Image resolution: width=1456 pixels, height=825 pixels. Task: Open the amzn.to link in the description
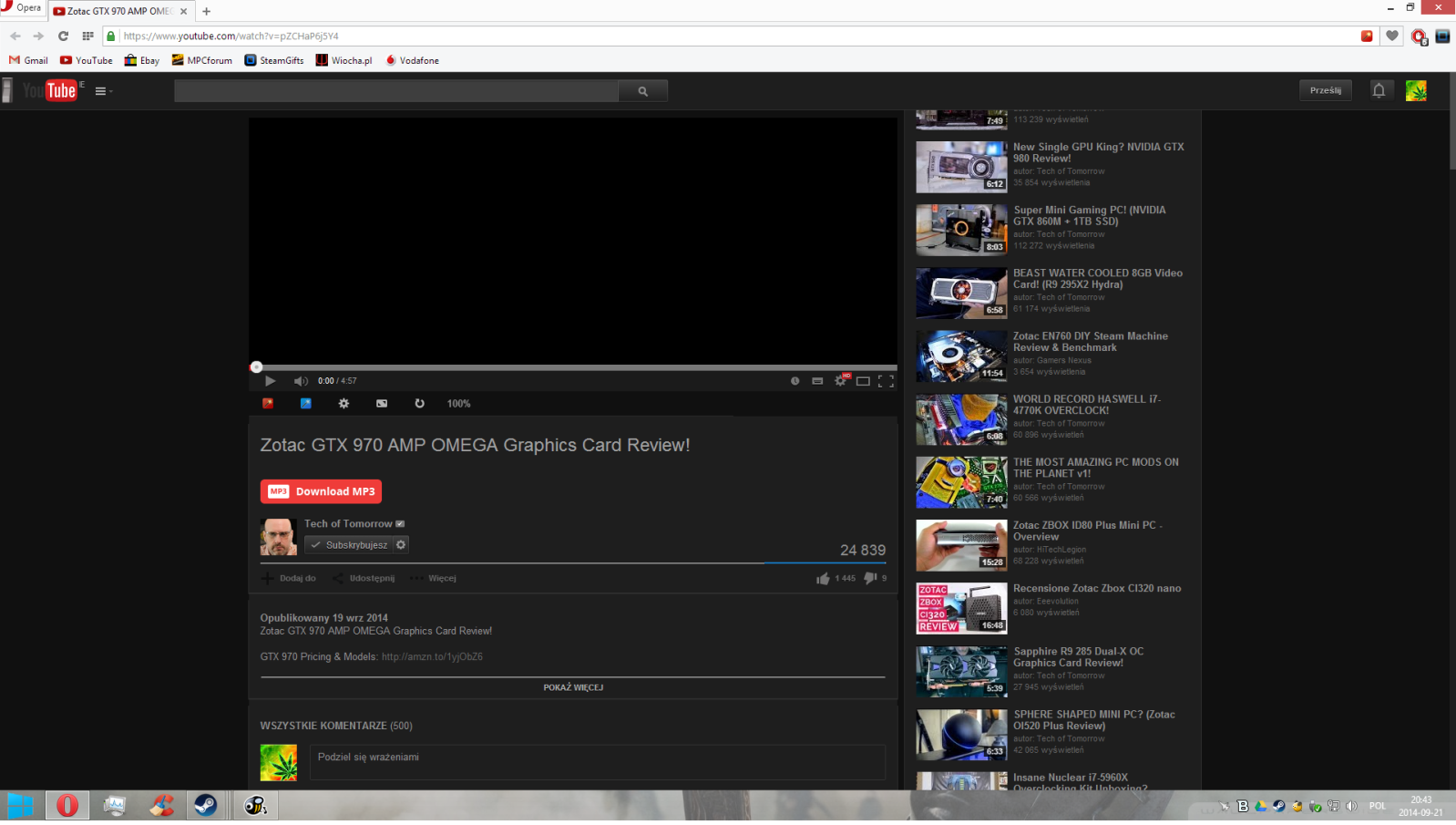(432, 656)
